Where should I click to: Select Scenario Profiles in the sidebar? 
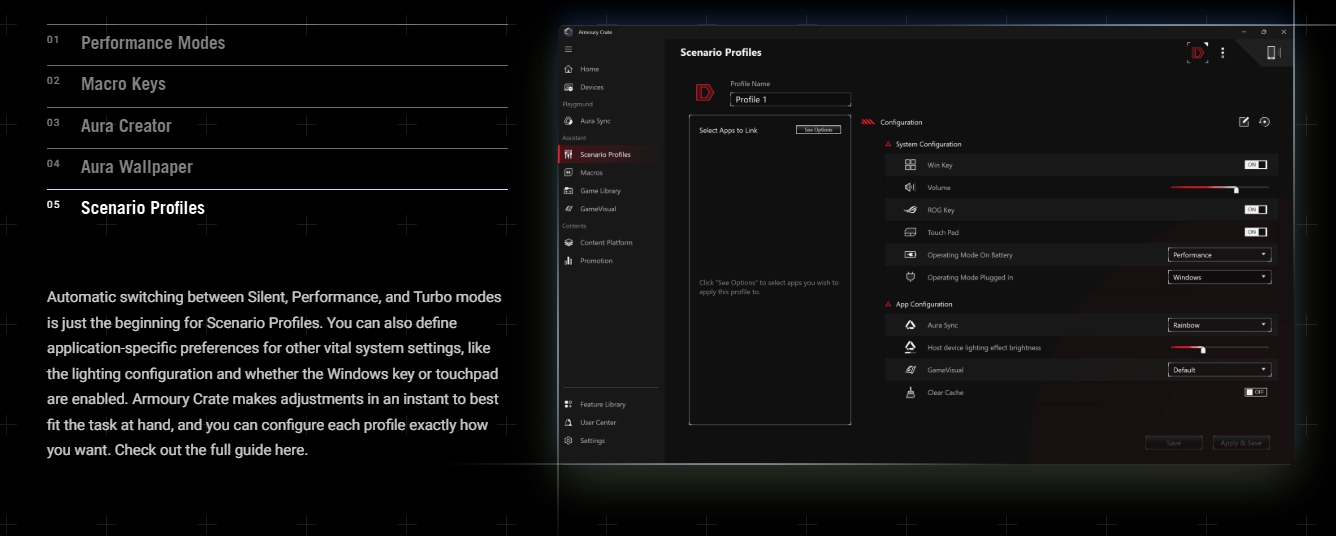[x=610, y=155]
